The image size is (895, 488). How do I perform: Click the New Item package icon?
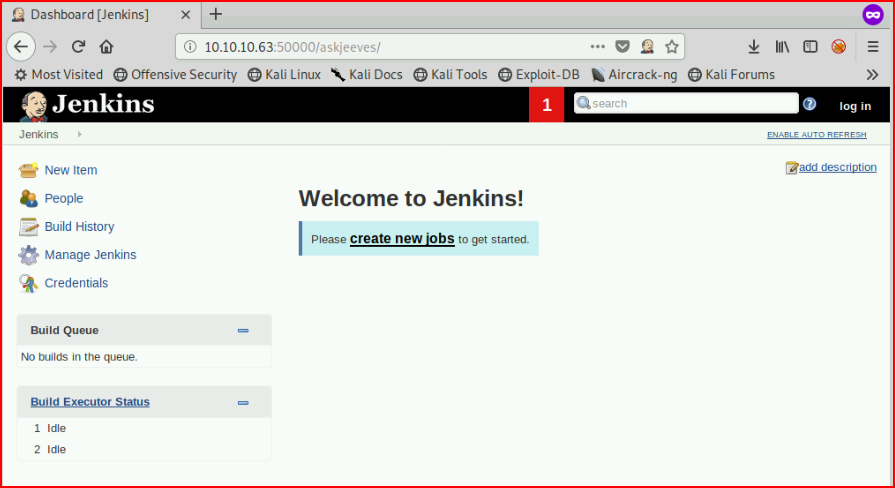tap(28, 170)
